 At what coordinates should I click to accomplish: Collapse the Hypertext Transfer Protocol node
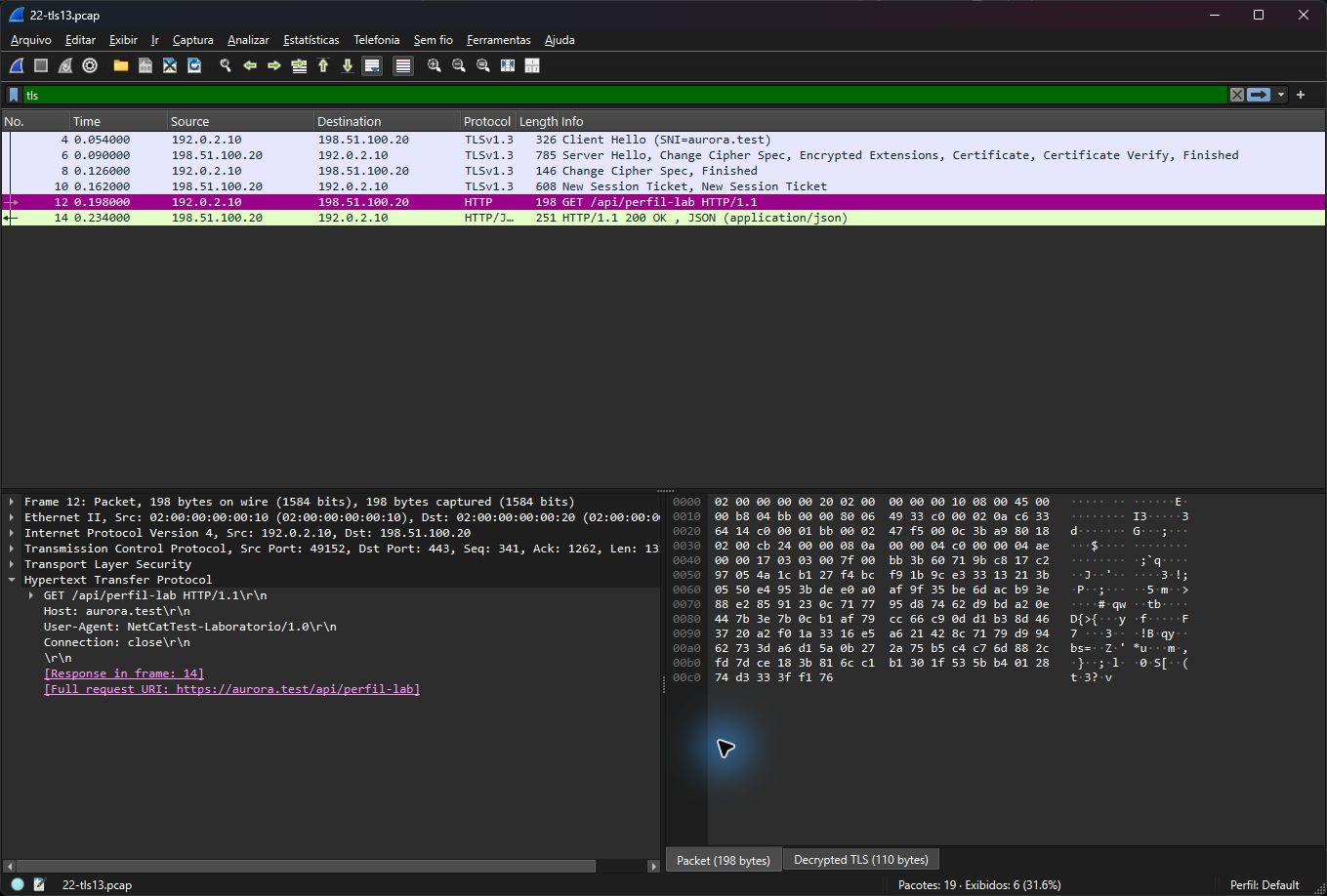(12, 580)
